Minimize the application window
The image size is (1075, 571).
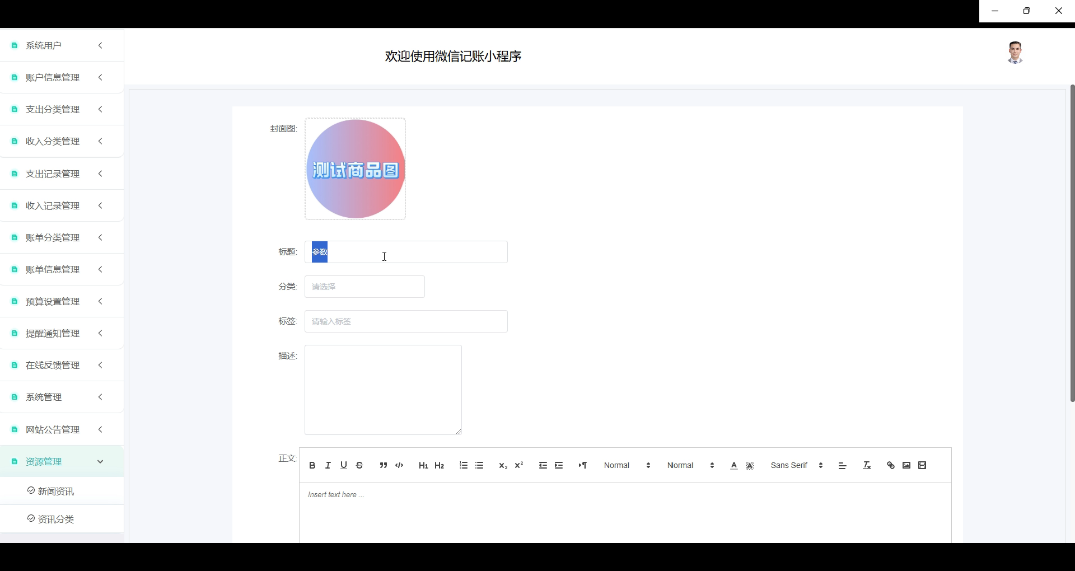(x=995, y=10)
